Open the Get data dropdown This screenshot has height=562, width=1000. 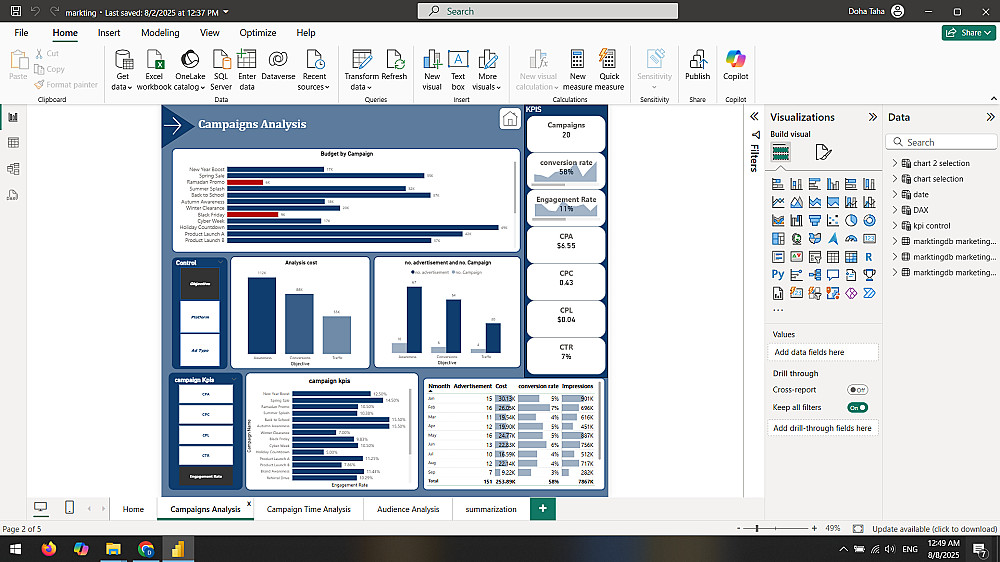point(122,70)
